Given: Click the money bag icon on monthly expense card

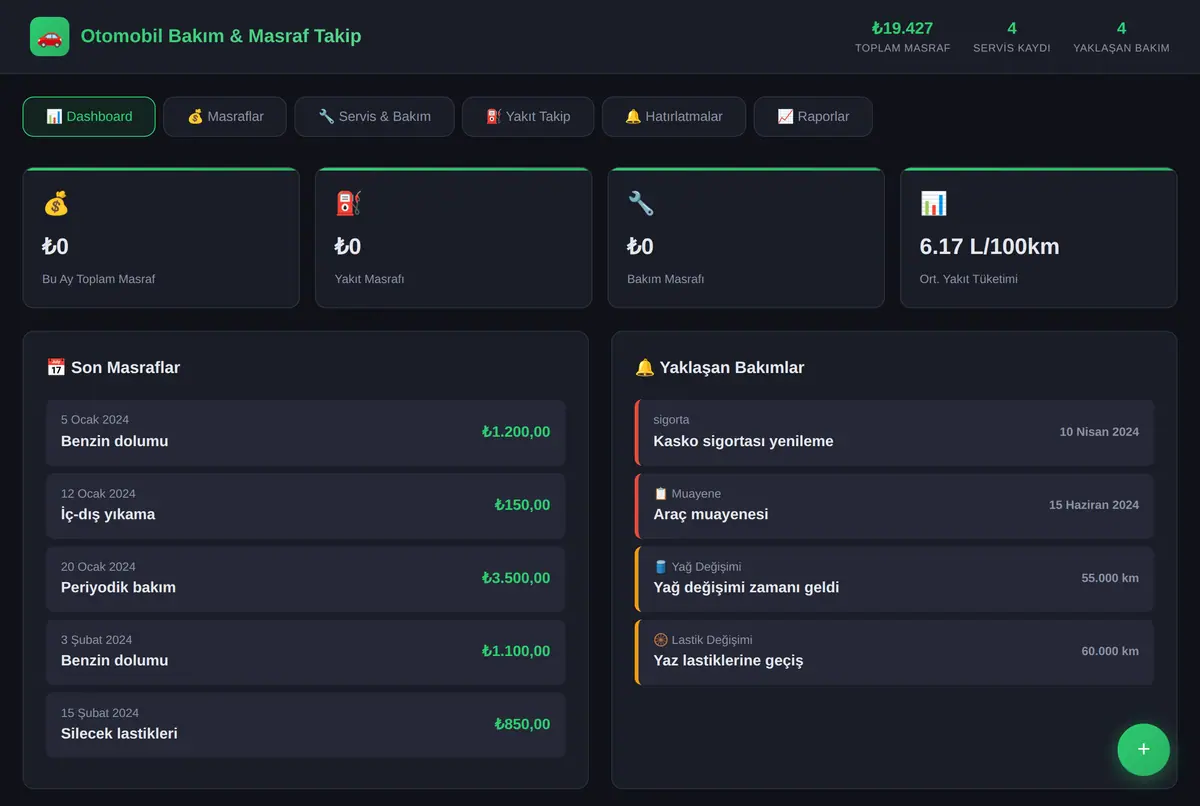Looking at the screenshot, I should point(56,204).
